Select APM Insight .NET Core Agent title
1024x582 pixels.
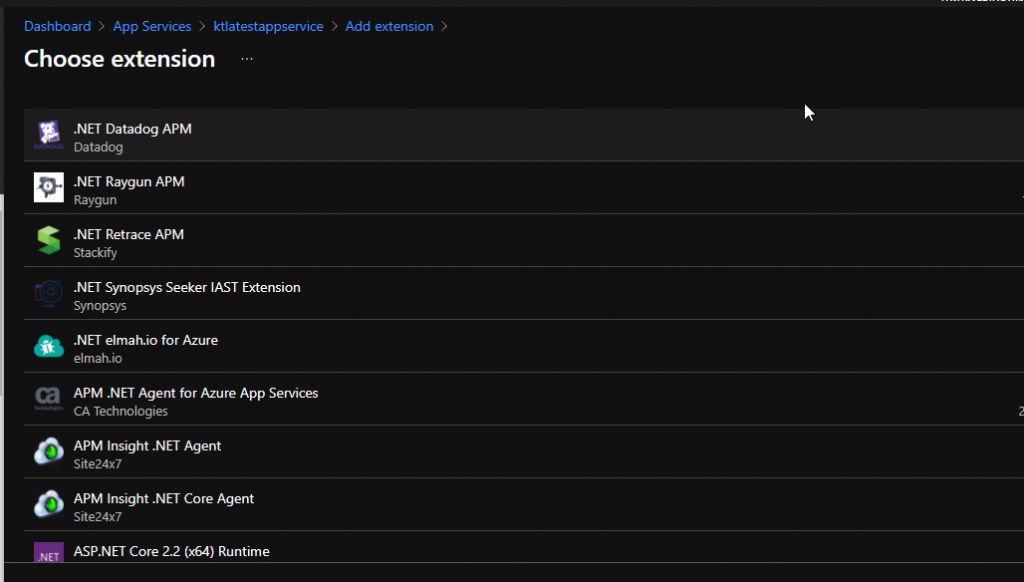164,498
